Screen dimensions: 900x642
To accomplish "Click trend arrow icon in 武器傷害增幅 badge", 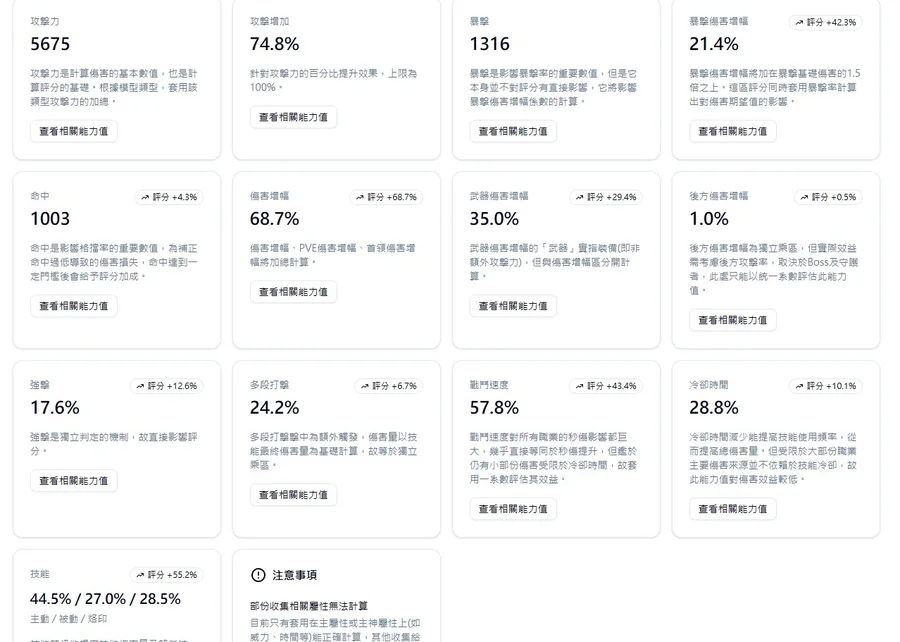I will (579, 197).
